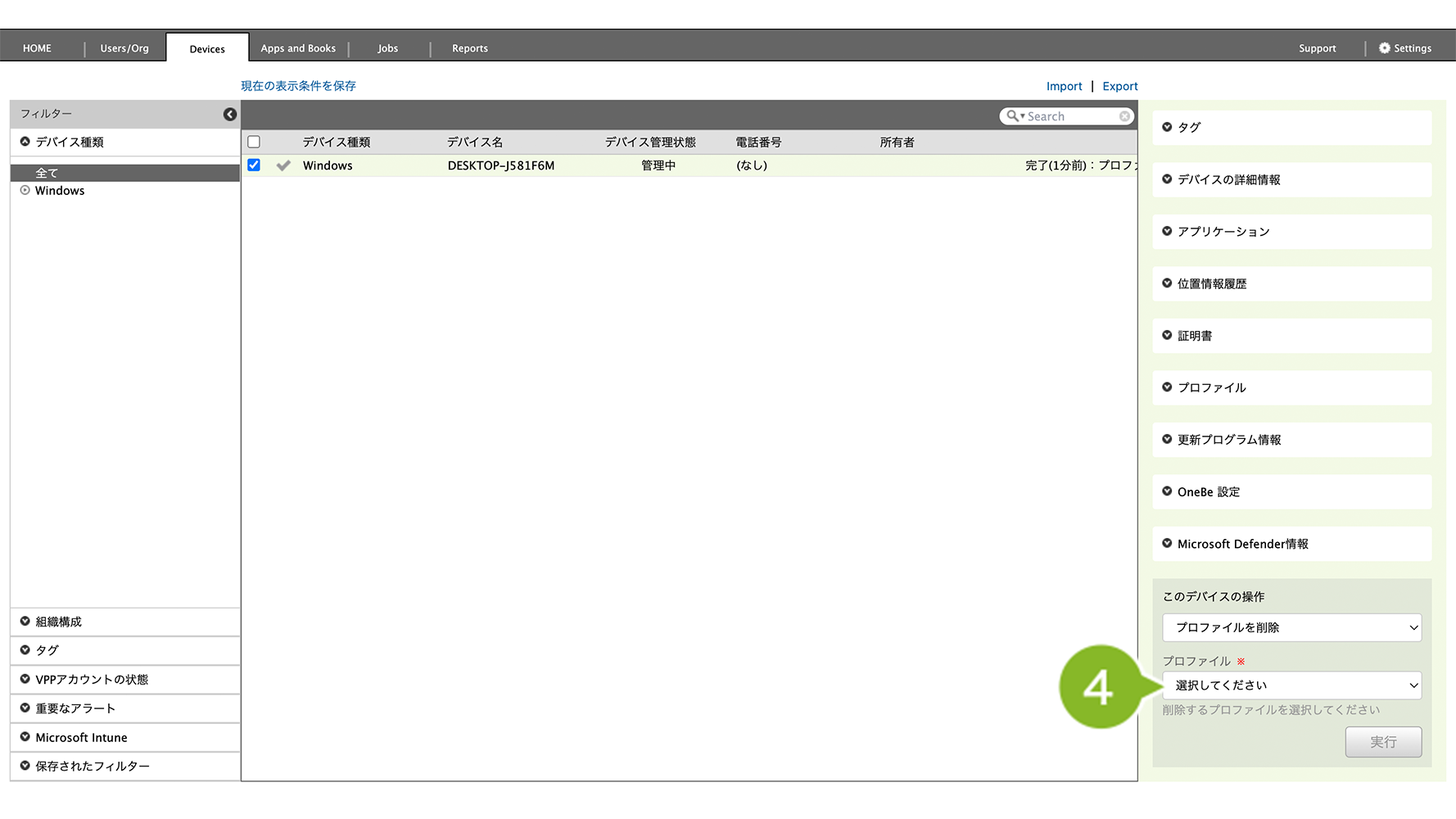Click the 現在の表示条件を保存 link
The width and height of the screenshot is (1456, 819).
pos(298,86)
